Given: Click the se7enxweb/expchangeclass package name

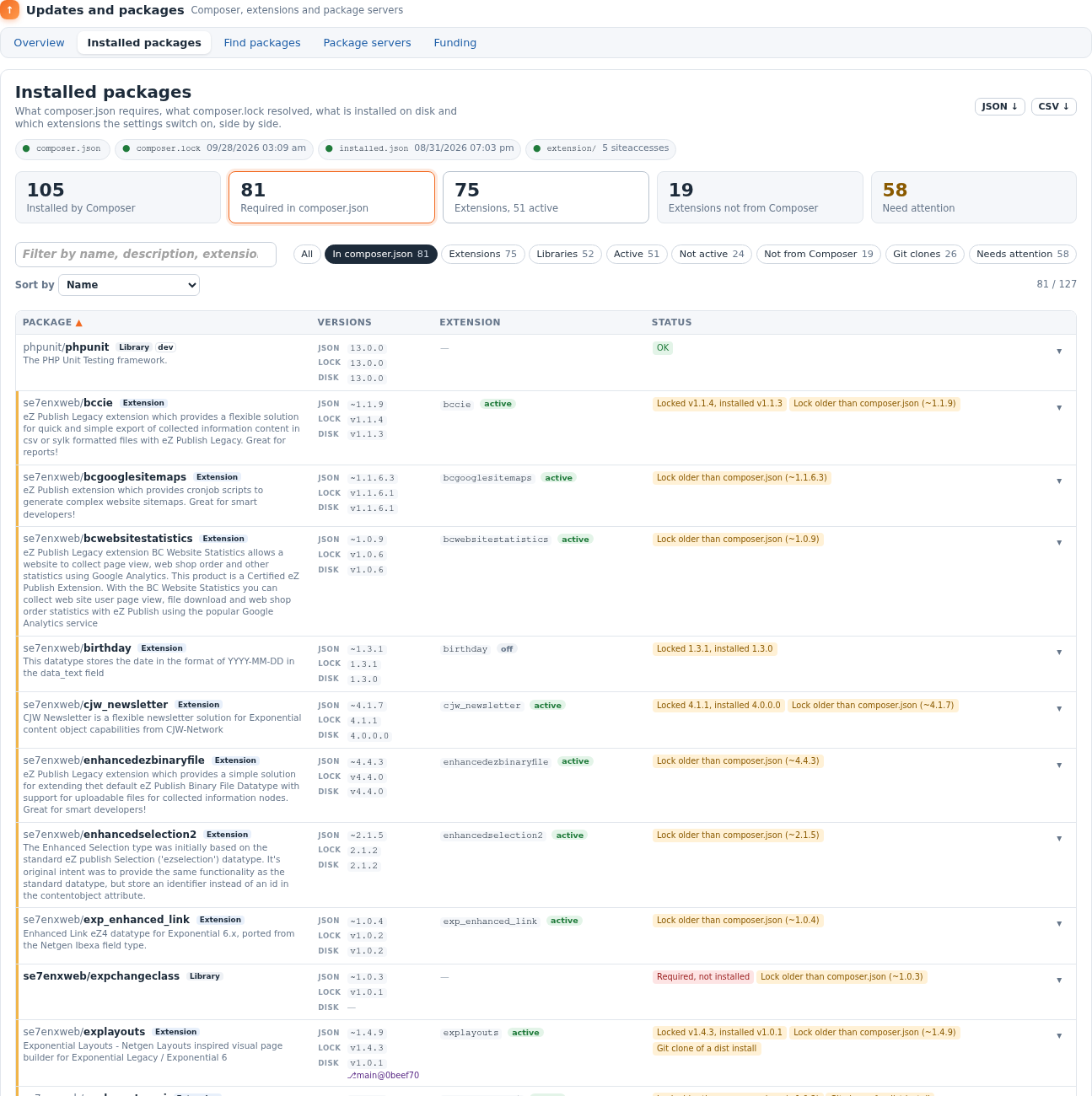Looking at the screenshot, I should 101,976.
